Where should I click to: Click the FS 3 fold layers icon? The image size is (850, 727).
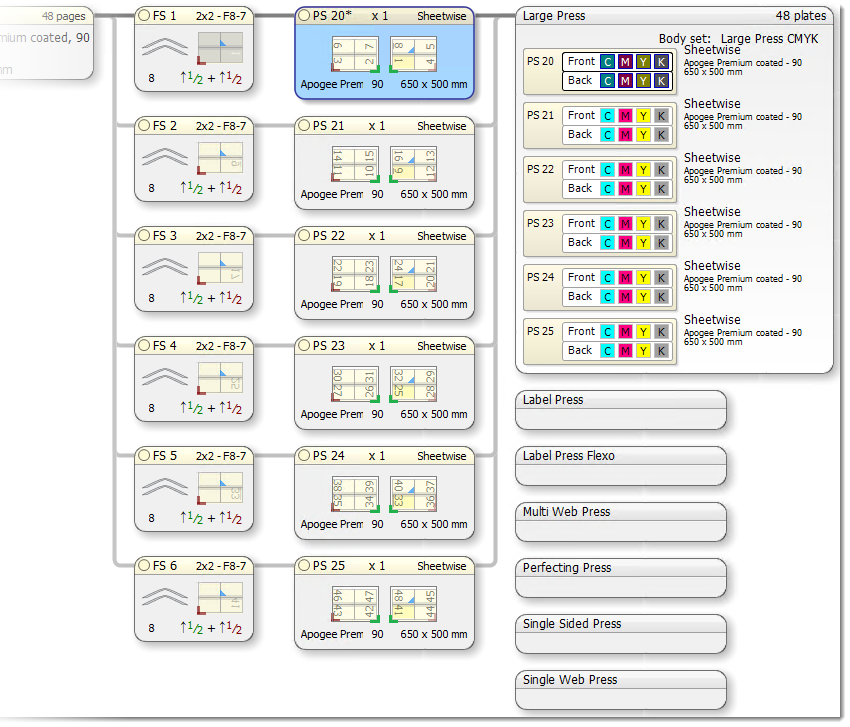(x=165, y=267)
